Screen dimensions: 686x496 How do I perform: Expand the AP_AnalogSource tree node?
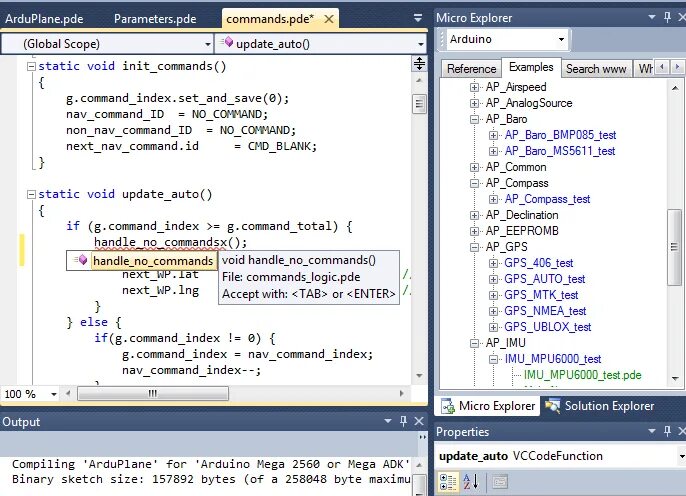point(474,103)
